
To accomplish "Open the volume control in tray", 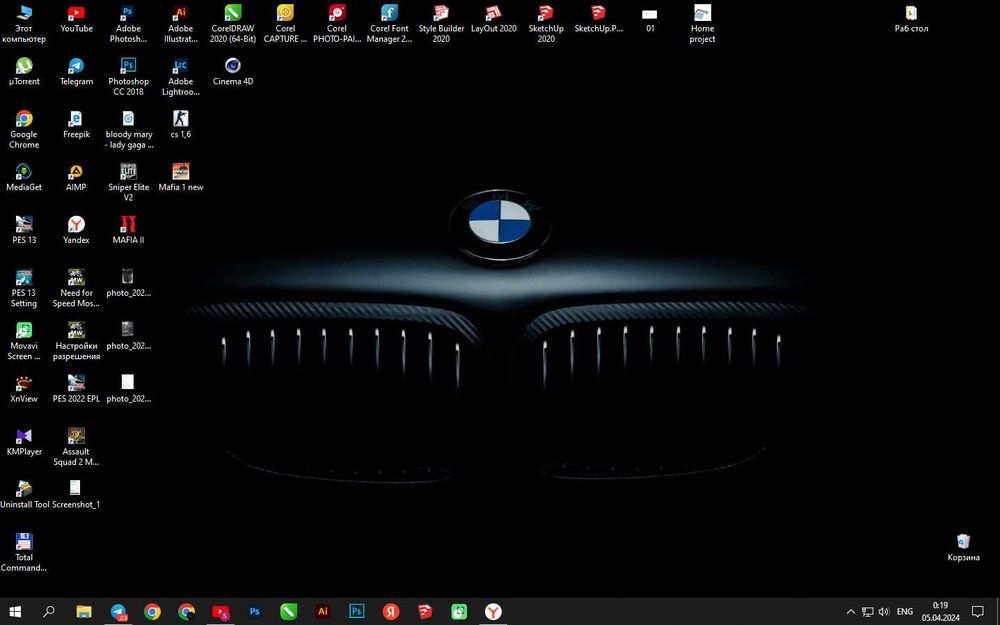I will point(883,611).
